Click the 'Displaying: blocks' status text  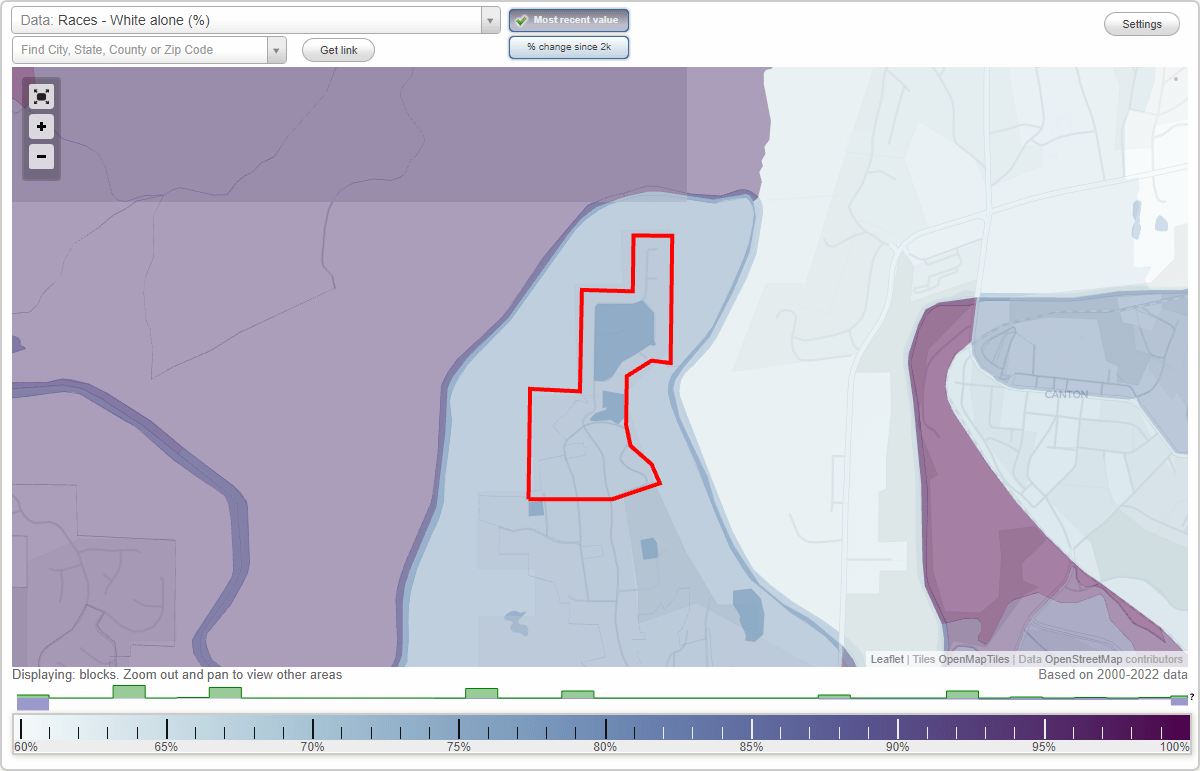click(x=177, y=675)
